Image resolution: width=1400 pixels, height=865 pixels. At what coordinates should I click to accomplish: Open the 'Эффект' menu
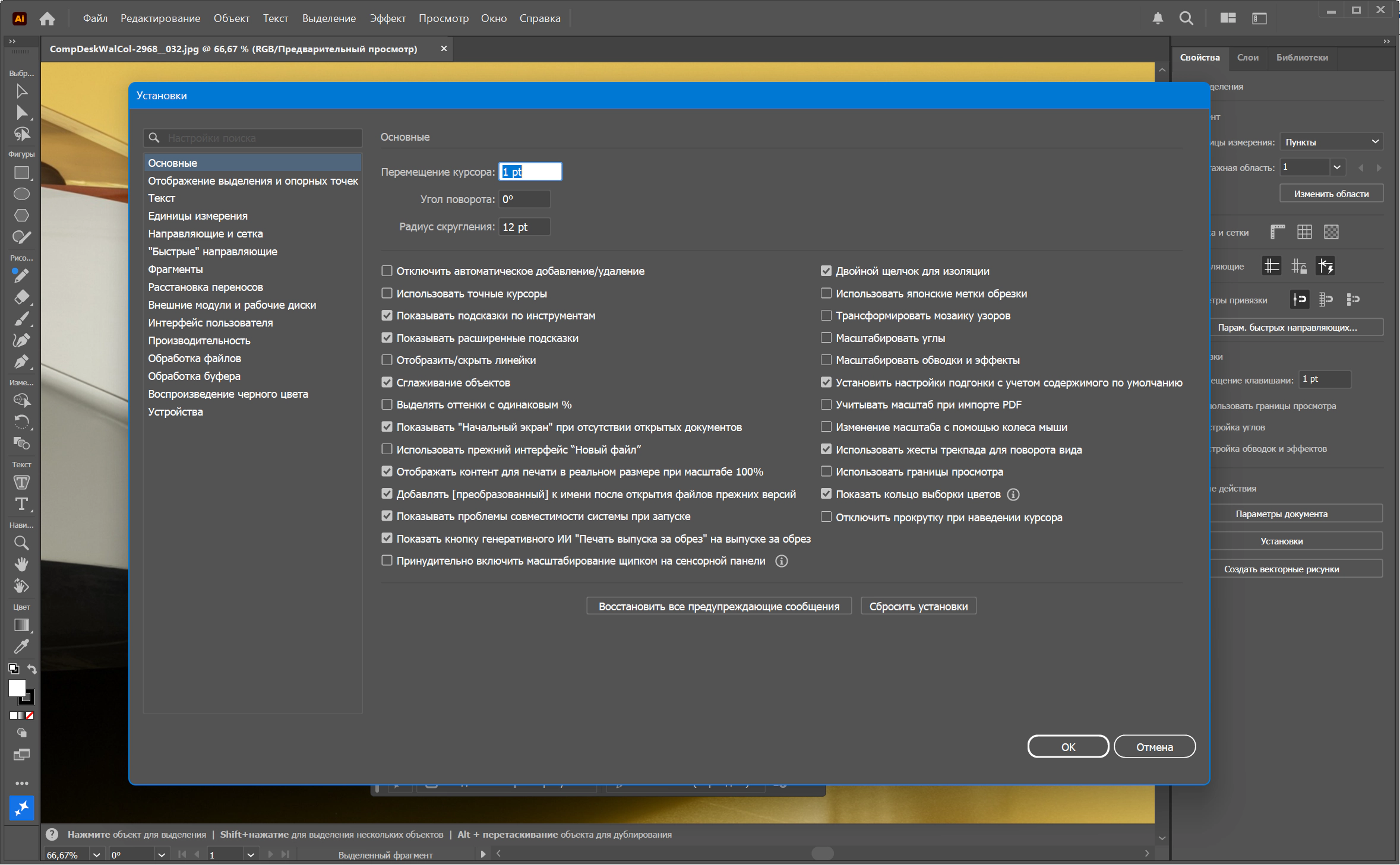(387, 18)
